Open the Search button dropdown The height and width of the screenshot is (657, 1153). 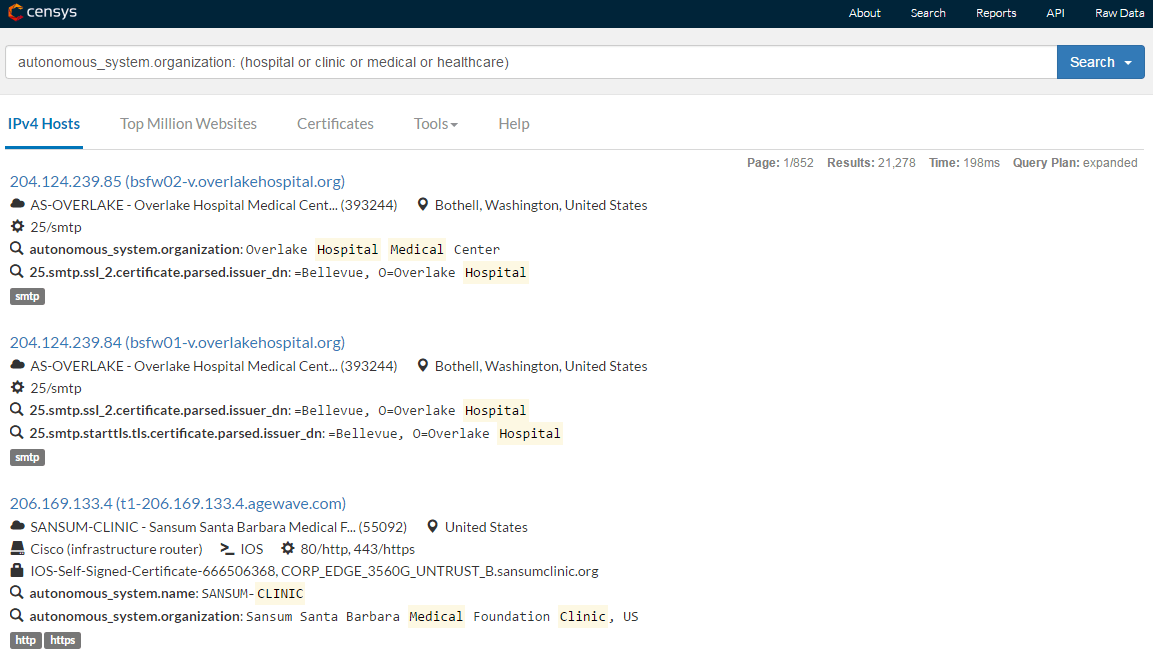tap(1128, 63)
